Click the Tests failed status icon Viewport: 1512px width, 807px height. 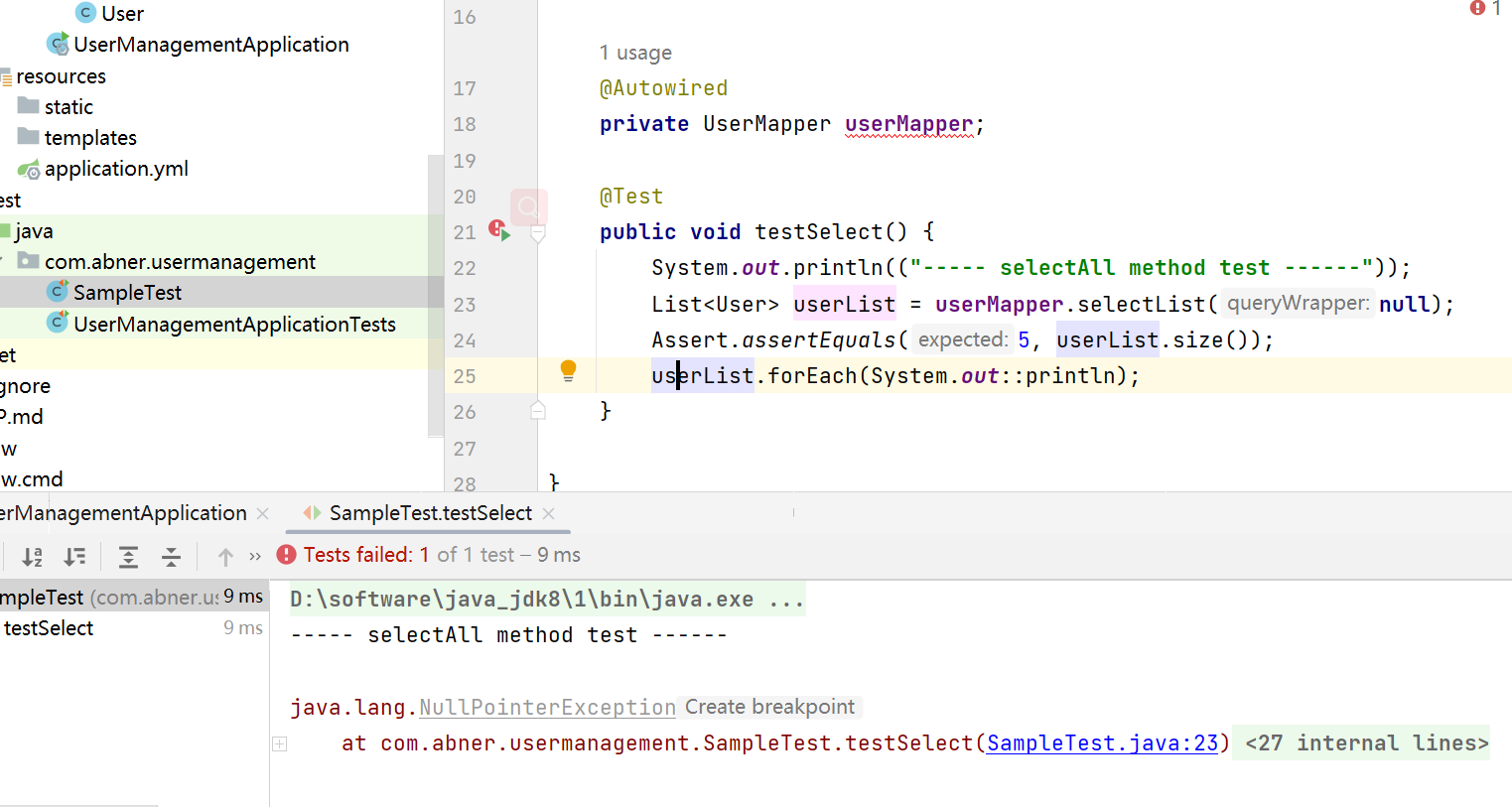point(287,555)
